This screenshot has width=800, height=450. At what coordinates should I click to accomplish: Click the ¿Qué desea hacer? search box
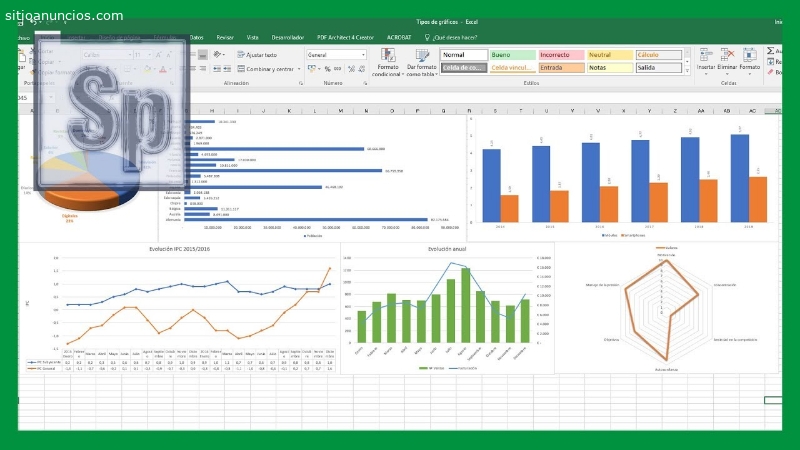pos(455,38)
